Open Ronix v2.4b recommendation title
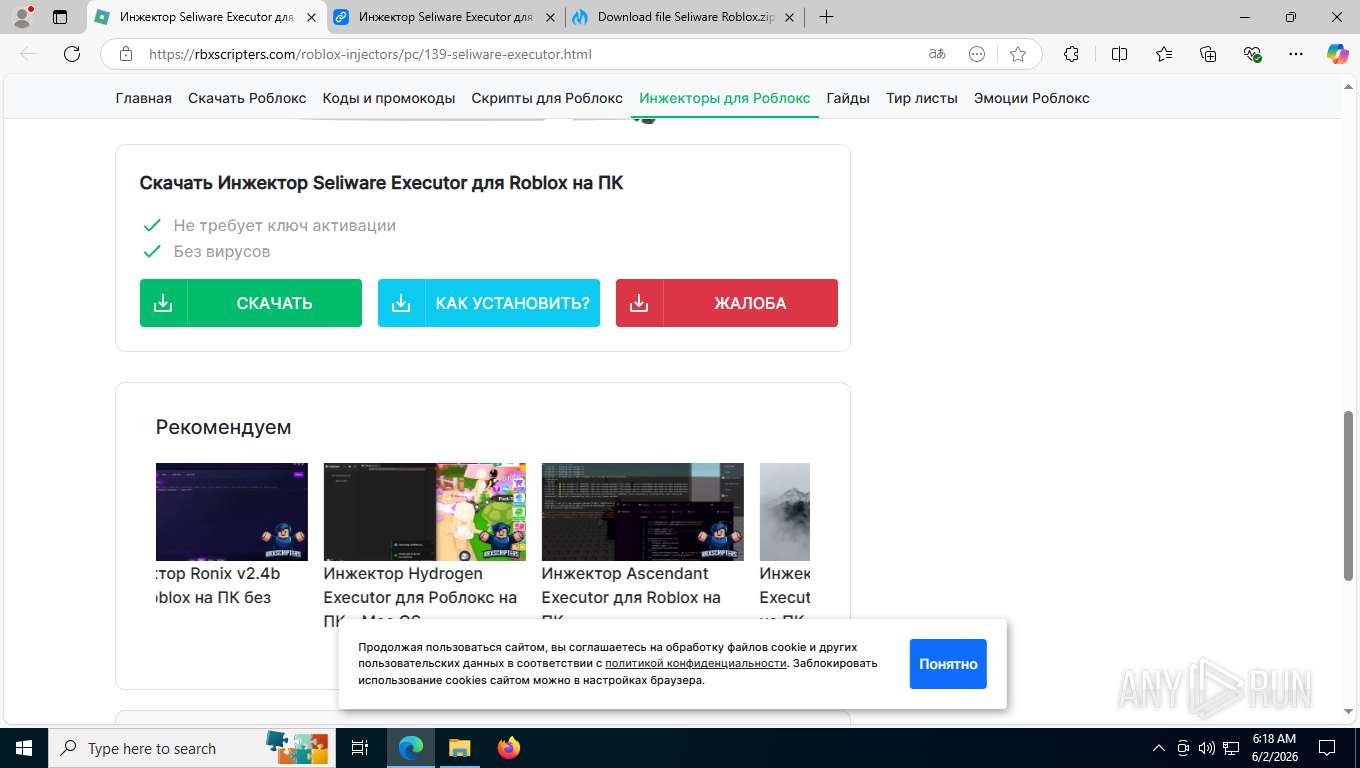 pyautogui.click(x=219, y=586)
